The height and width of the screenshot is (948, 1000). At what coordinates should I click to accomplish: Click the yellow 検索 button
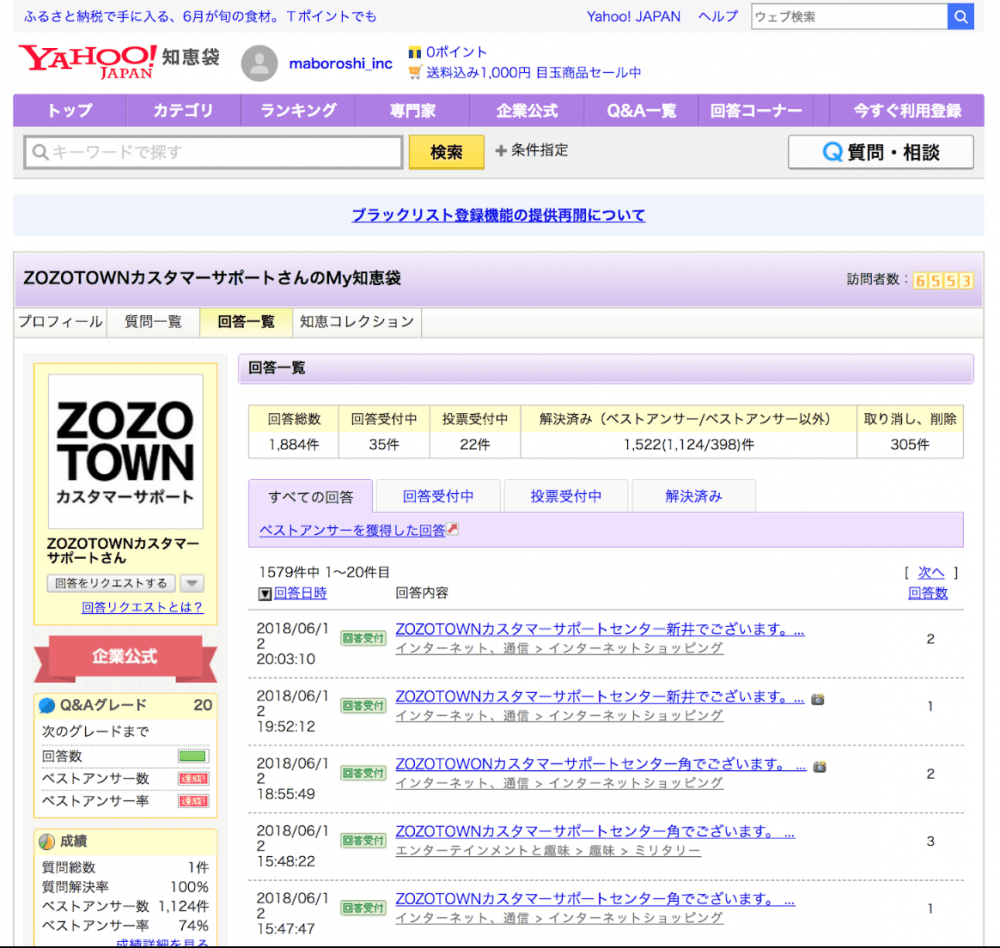(446, 152)
